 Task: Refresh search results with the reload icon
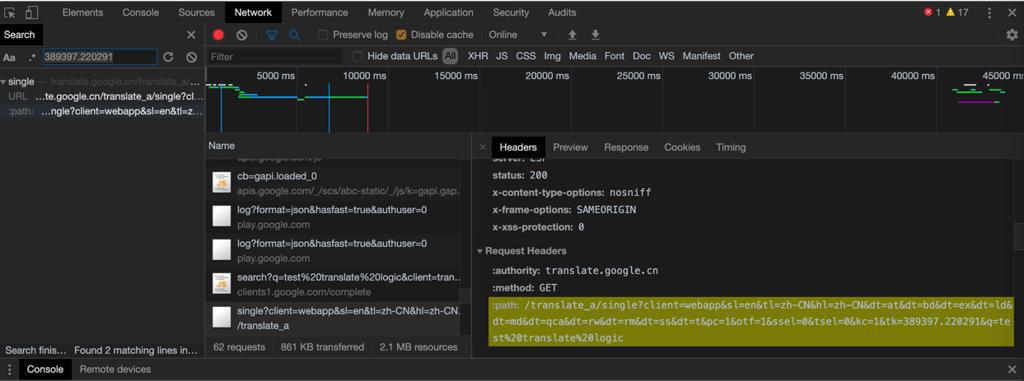168,57
